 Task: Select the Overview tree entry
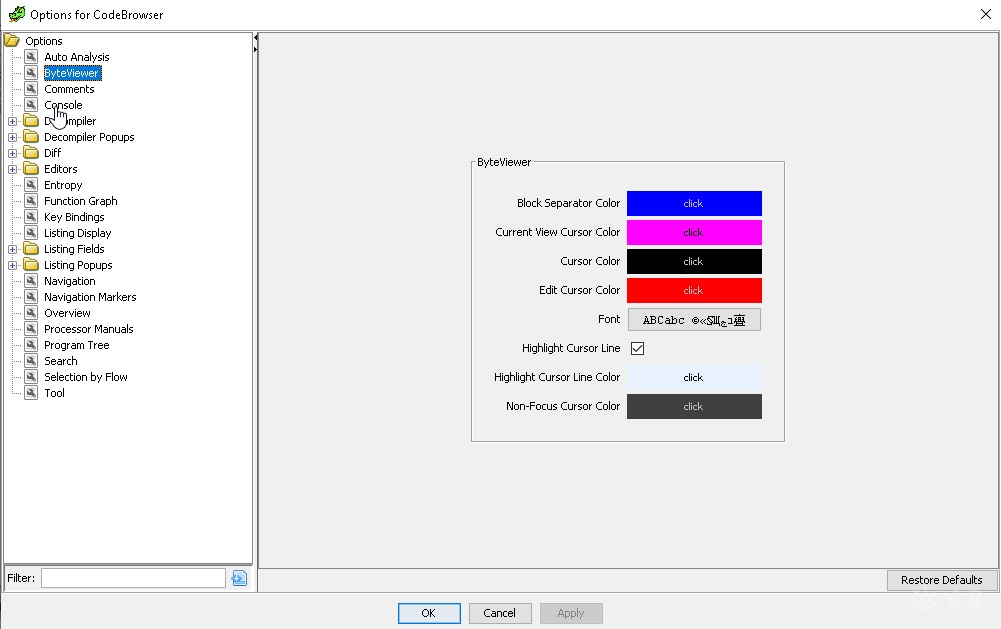(x=67, y=312)
